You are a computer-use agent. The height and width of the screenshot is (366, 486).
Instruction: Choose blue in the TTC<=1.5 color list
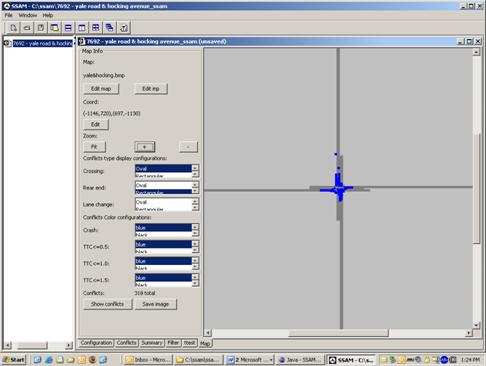163,277
